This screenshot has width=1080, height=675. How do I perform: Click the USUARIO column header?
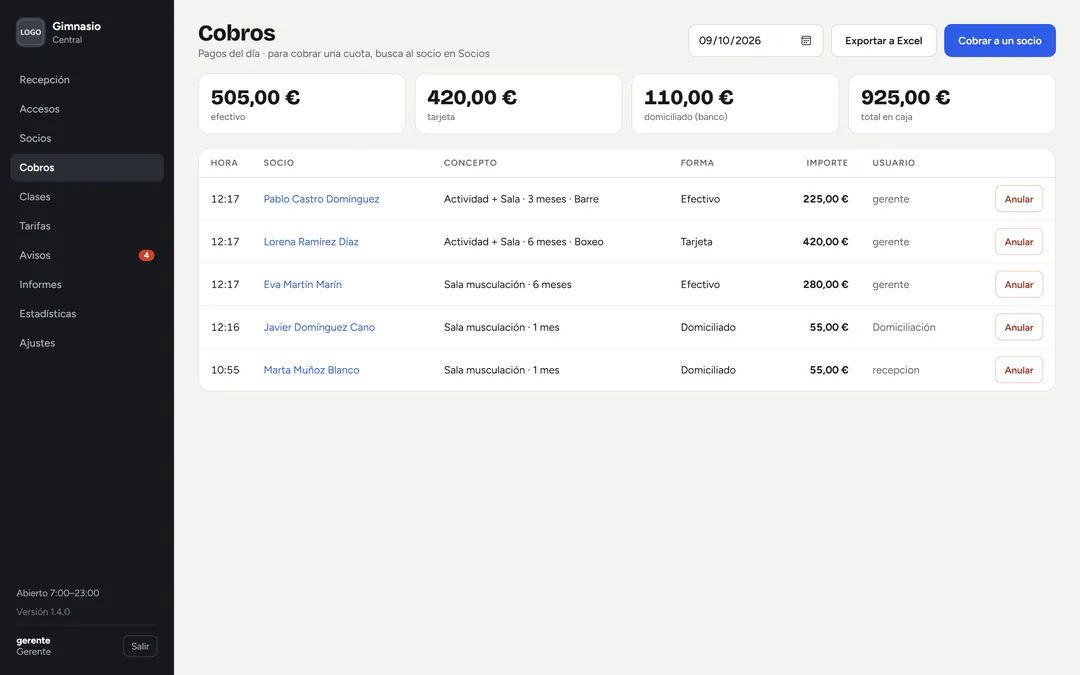pos(893,163)
